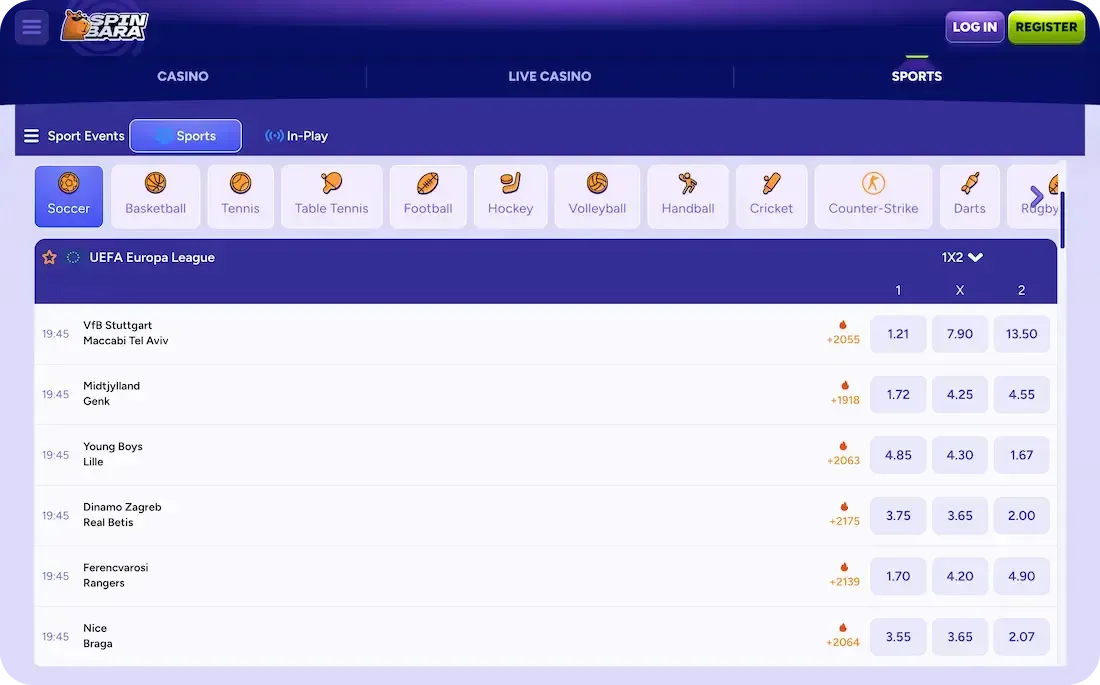This screenshot has height=685, width=1100.
Task: Open the Midtjylland vs Genk match
Action: tap(546, 394)
